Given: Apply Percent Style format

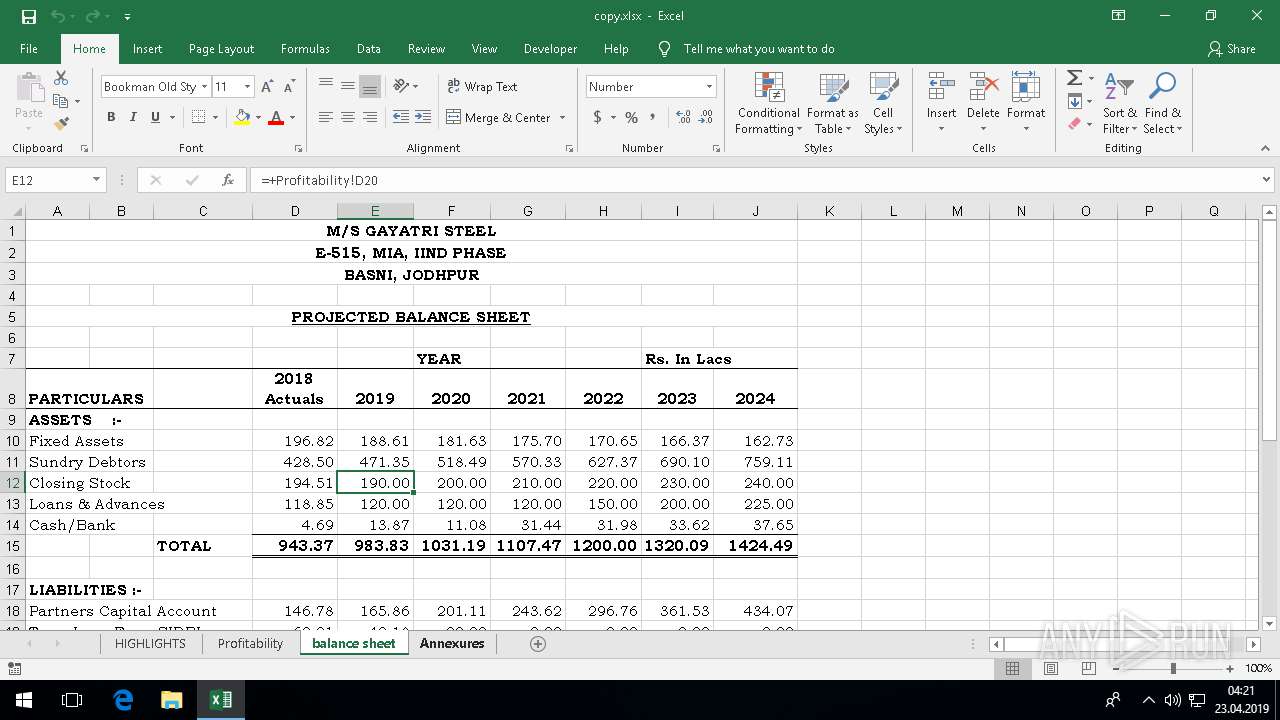Looking at the screenshot, I should 631,117.
